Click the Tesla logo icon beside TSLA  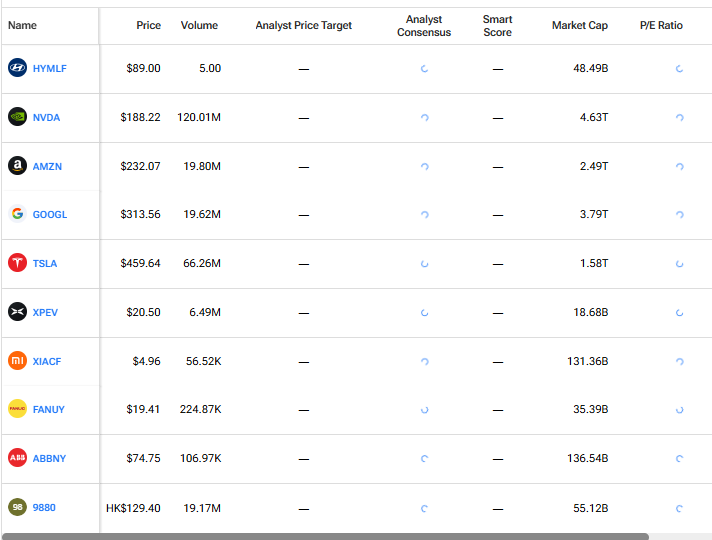(x=17, y=263)
